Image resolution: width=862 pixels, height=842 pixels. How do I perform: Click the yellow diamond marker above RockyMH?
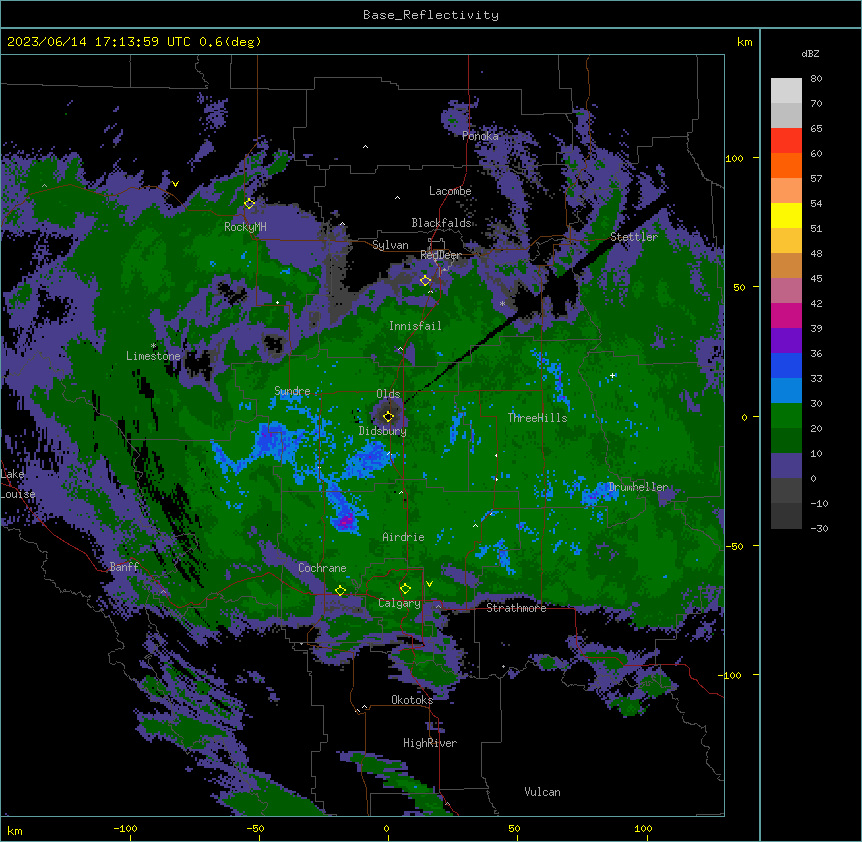point(250,204)
